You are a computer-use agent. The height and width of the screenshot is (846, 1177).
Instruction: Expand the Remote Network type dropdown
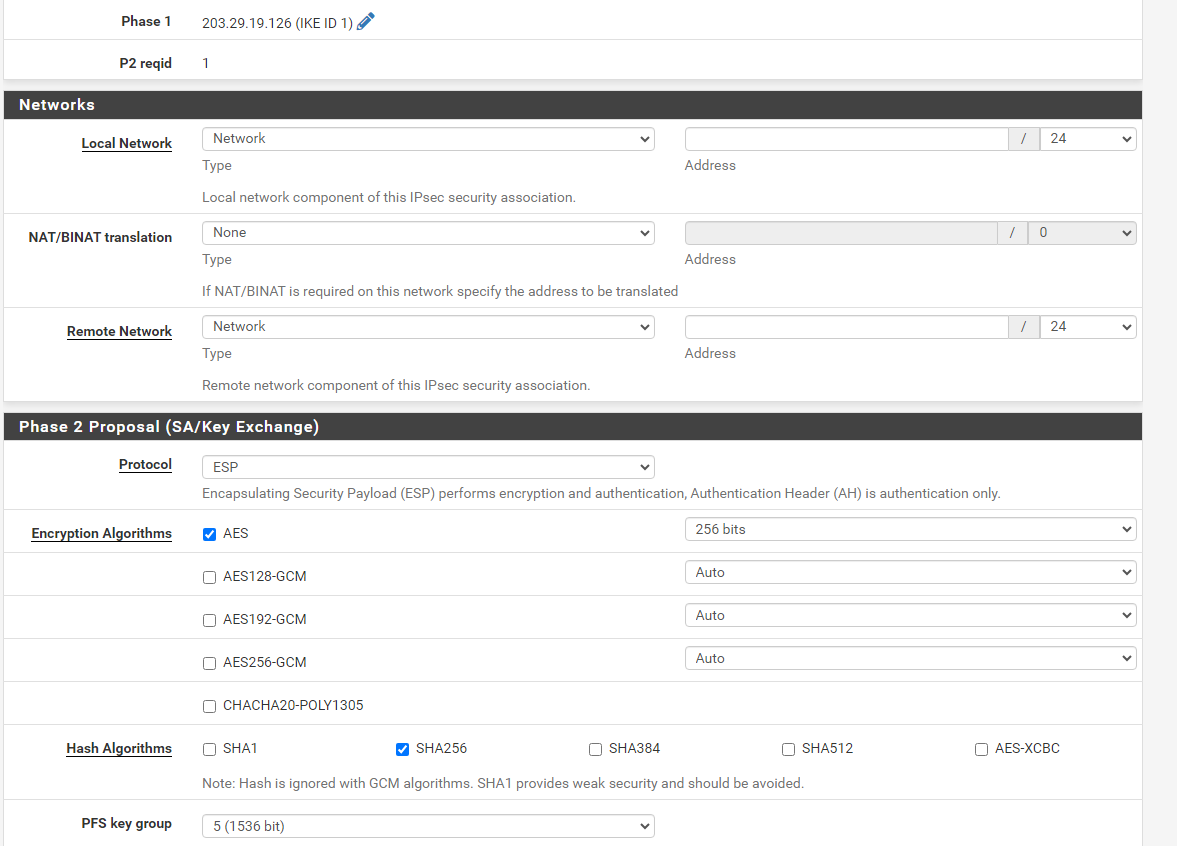pos(428,327)
